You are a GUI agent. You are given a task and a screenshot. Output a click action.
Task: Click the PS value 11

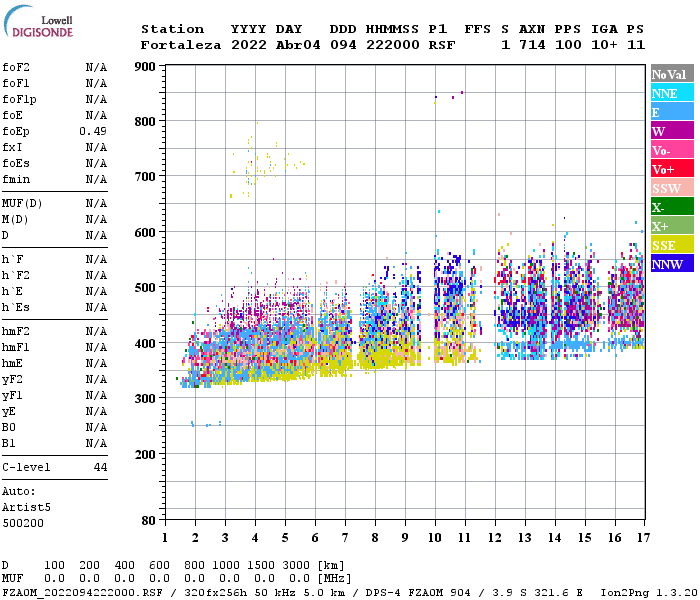click(636, 45)
